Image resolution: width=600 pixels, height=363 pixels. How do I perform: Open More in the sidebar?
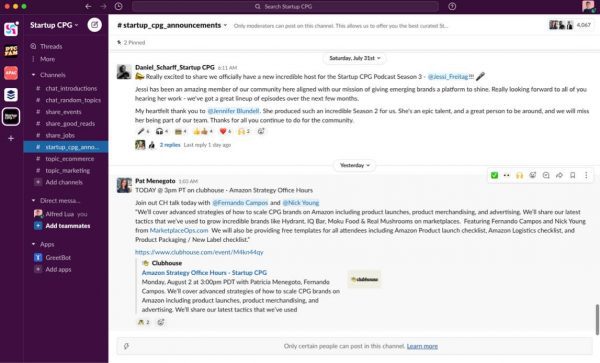pos(47,59)
